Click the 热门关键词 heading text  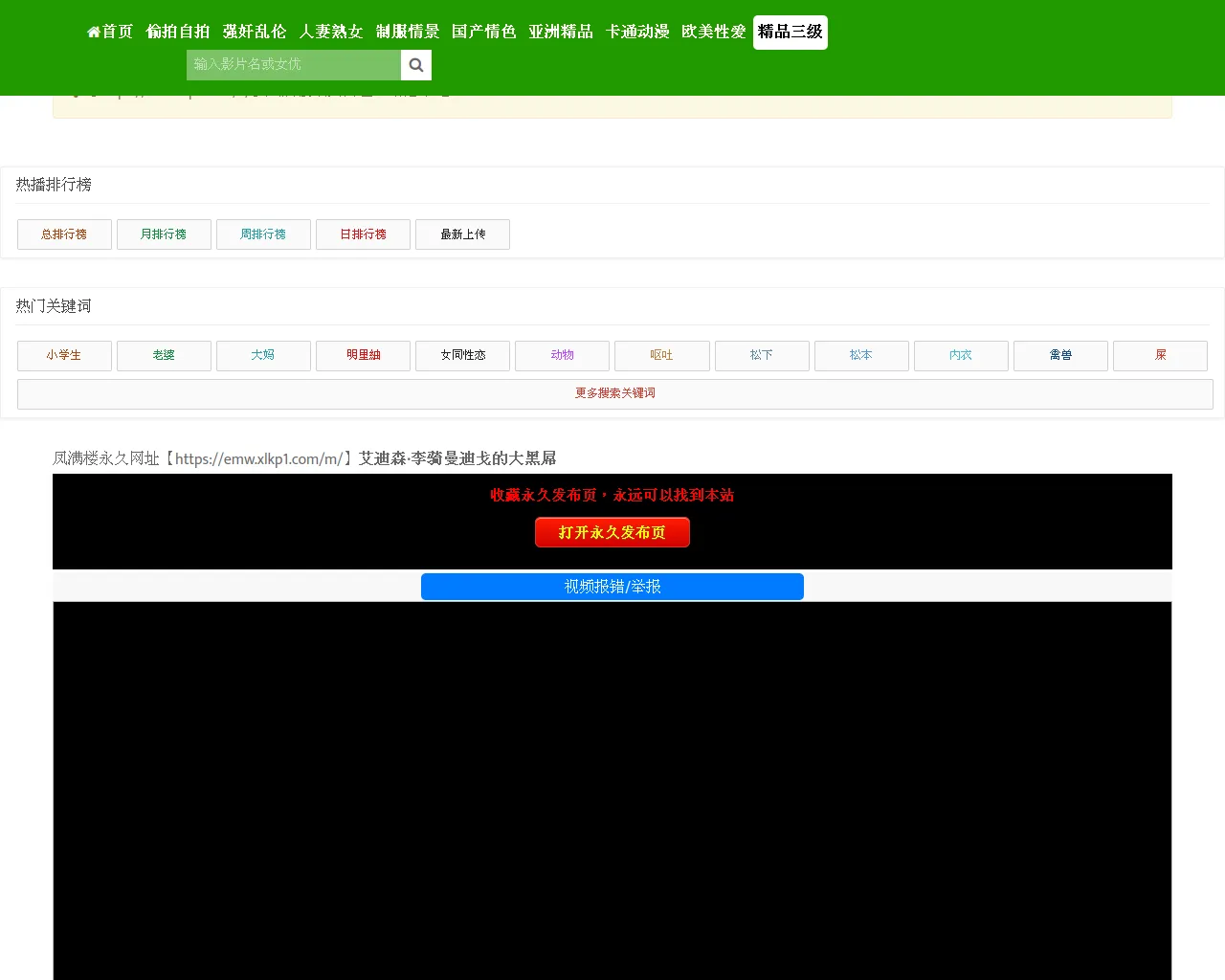54,306
